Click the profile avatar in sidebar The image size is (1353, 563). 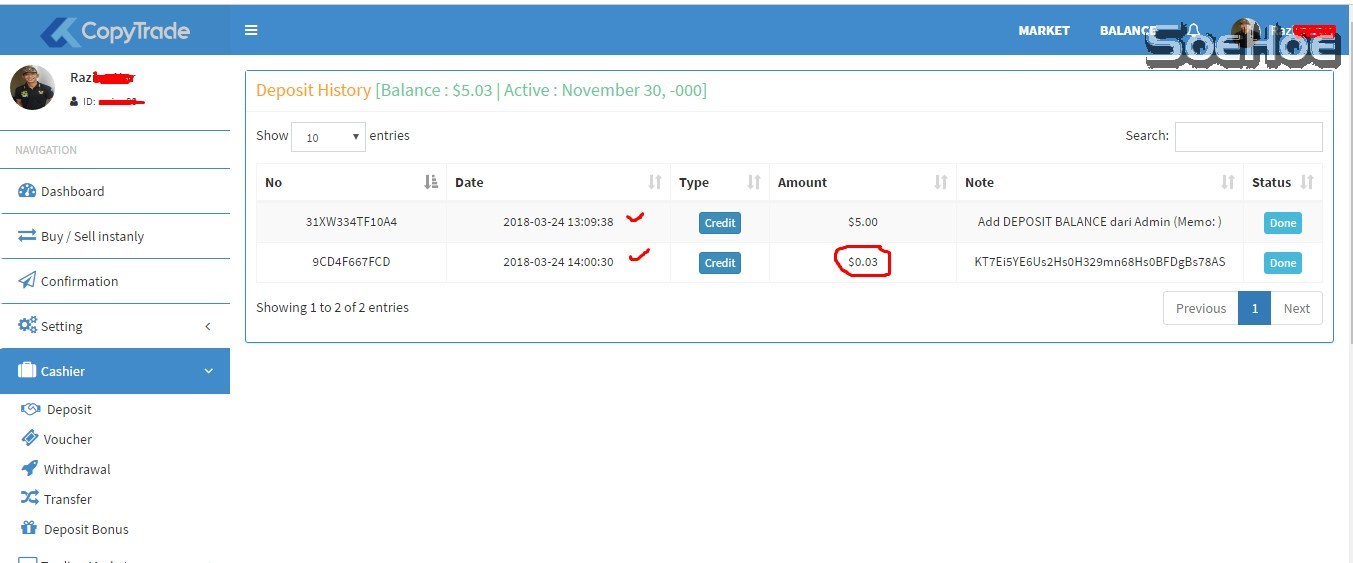[32, 87]
